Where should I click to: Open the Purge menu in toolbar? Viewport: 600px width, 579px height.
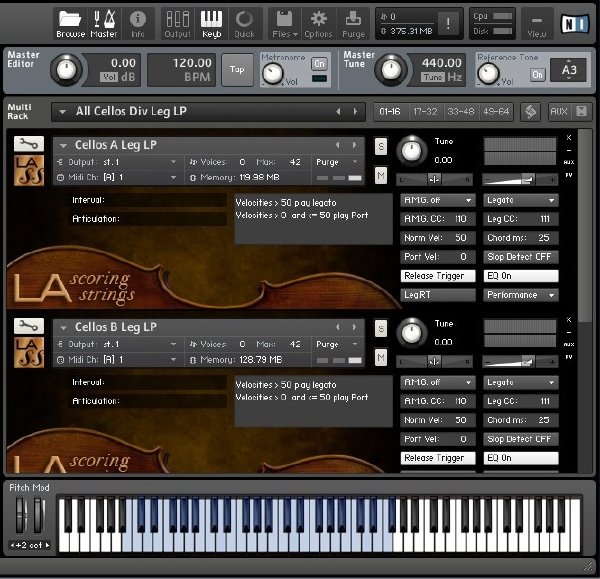(x=353, y=24)
